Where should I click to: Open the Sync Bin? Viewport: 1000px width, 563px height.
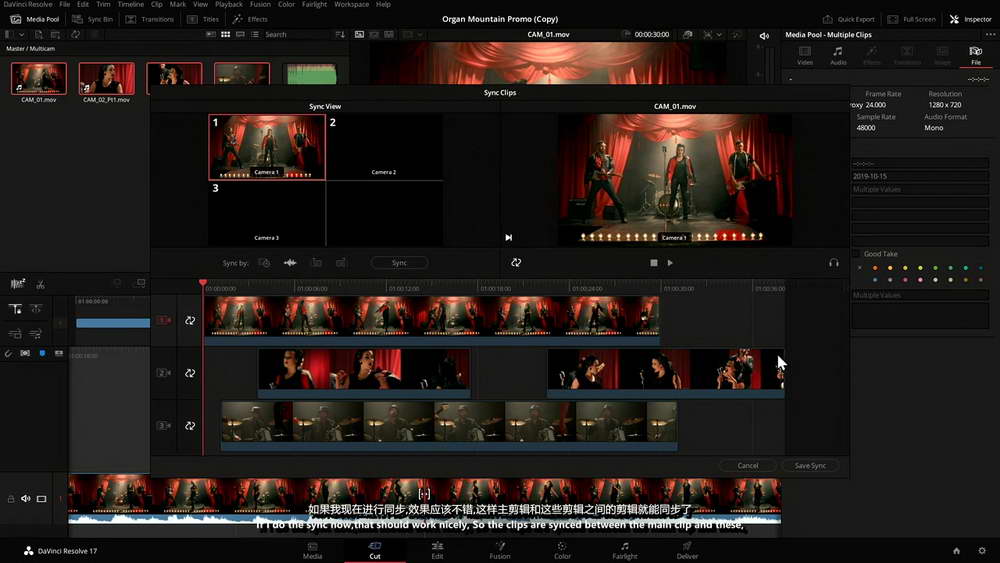pos(92,19)
